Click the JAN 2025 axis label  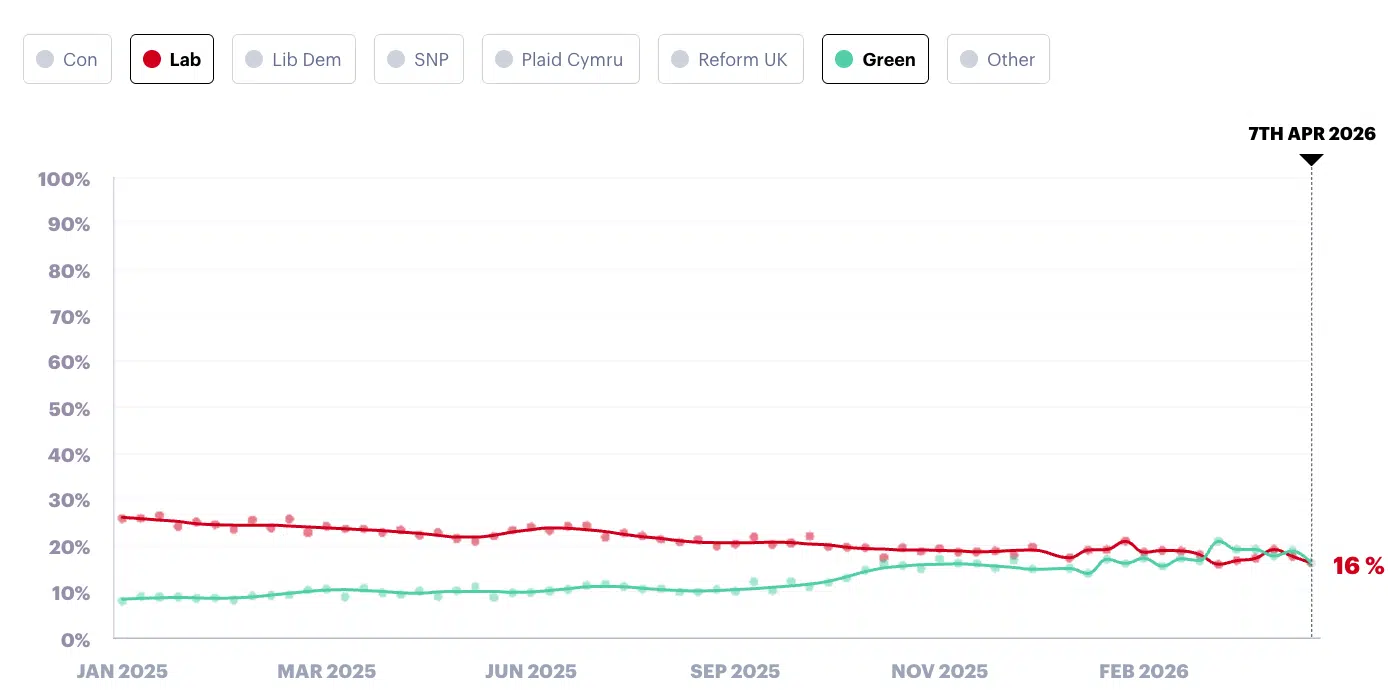tap(122, 671)
